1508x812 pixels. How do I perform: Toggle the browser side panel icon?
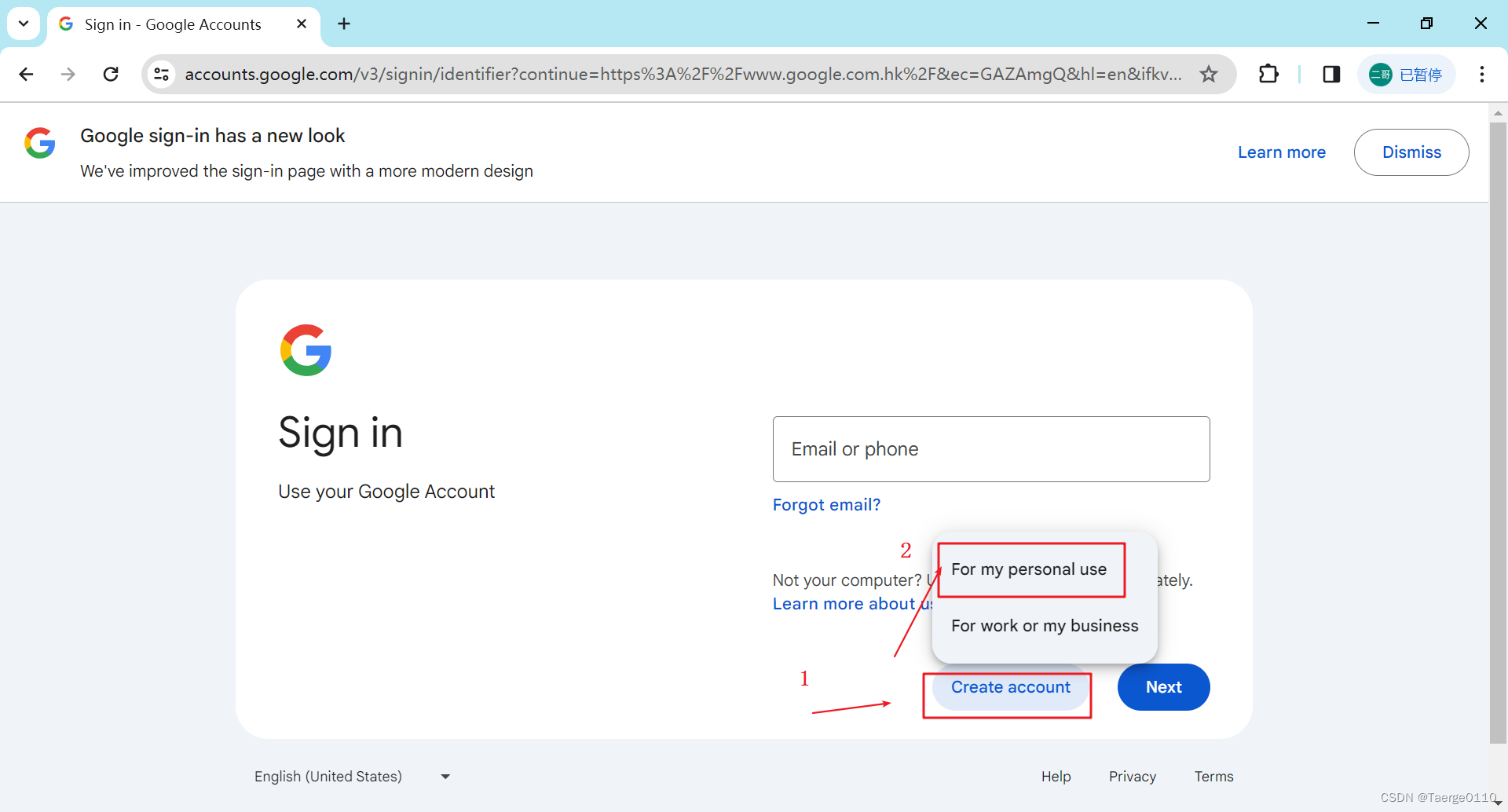pyautogui.click(x=1331, y=74)
